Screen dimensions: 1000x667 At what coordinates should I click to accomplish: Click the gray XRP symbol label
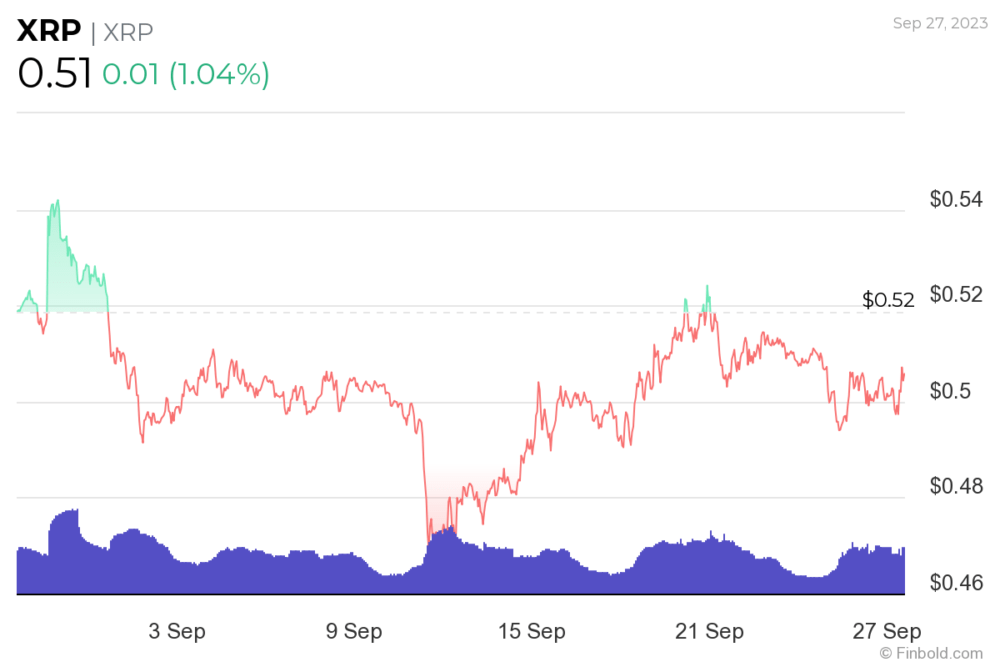pos(128,33)
